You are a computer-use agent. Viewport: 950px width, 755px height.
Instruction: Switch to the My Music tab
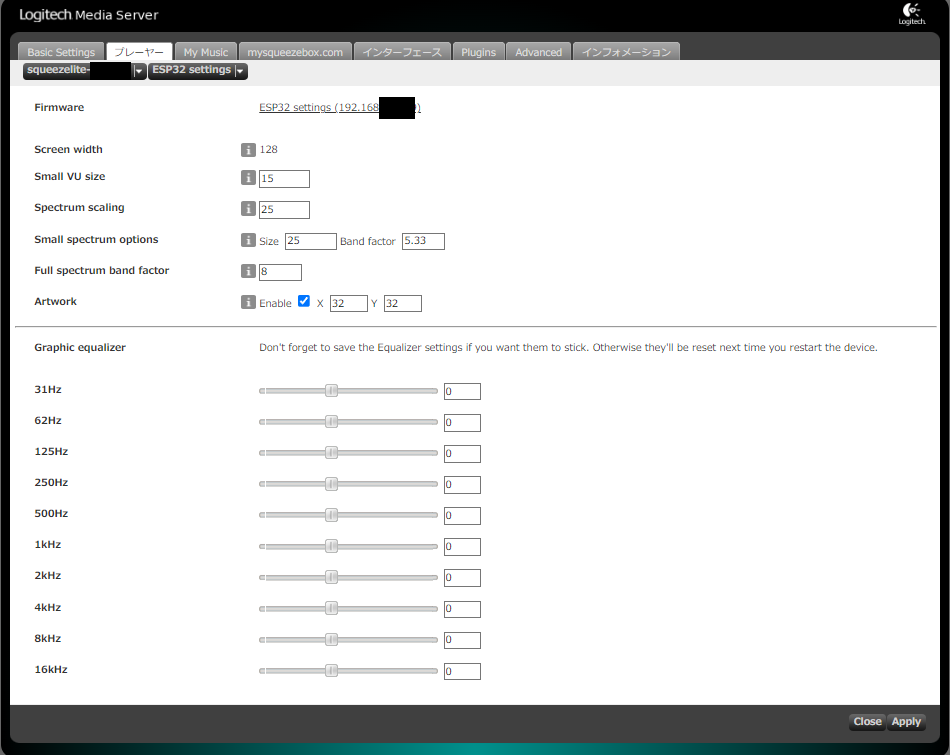(206, 52)
